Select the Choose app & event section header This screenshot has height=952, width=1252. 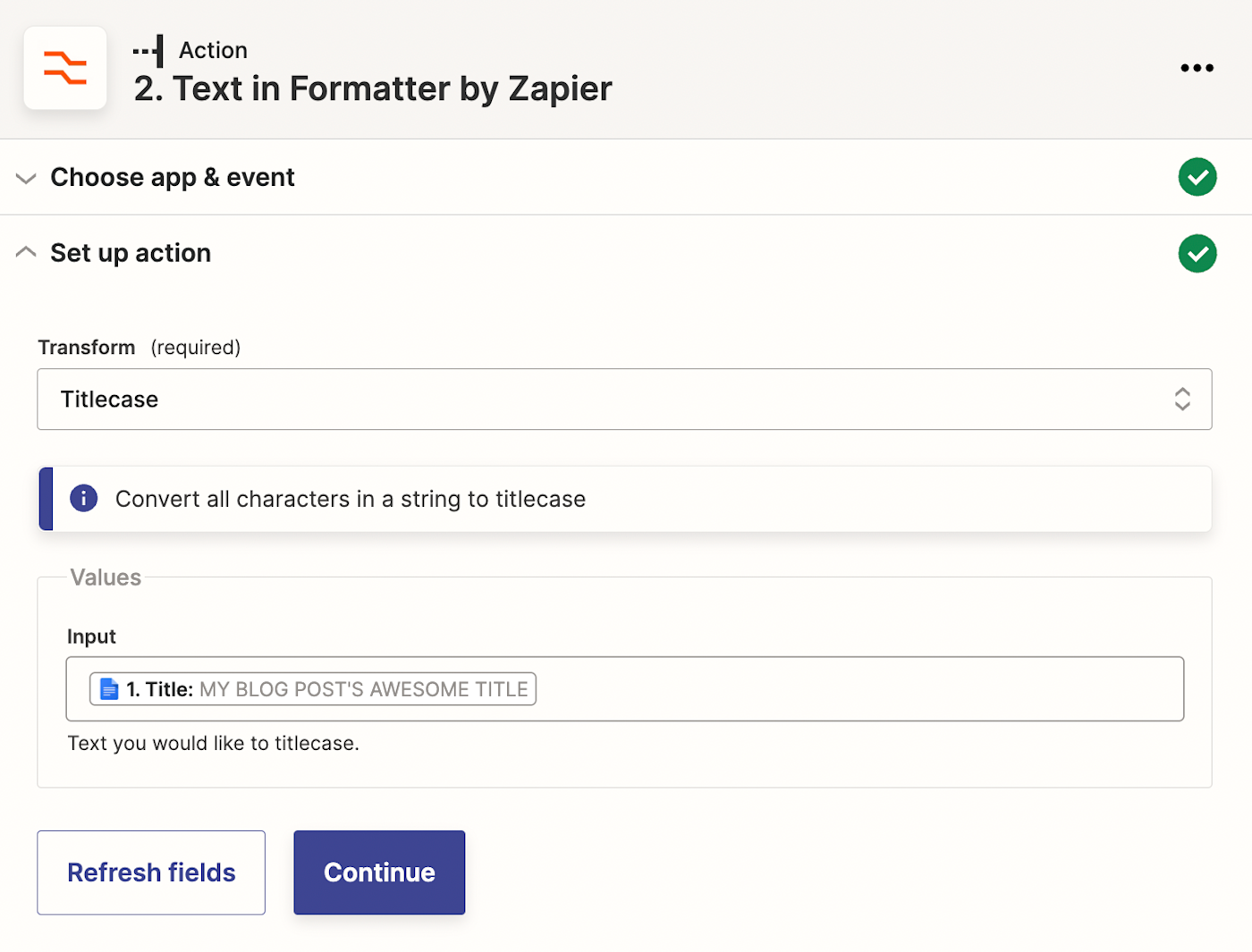point(173,177)
